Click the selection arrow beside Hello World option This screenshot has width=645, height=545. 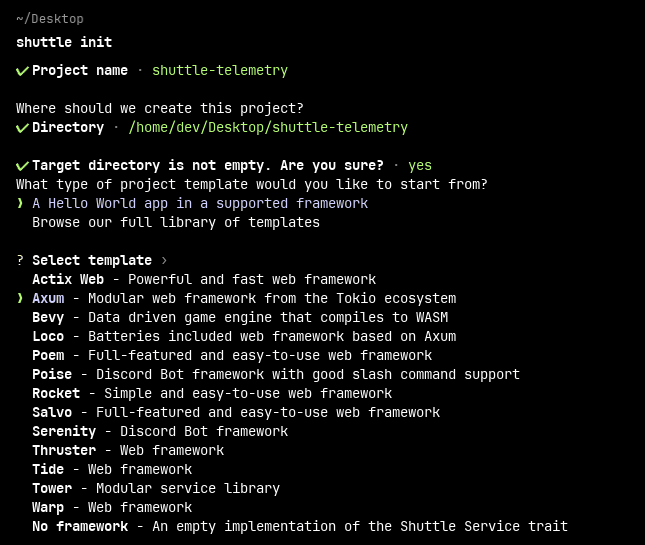pos(20,203)
